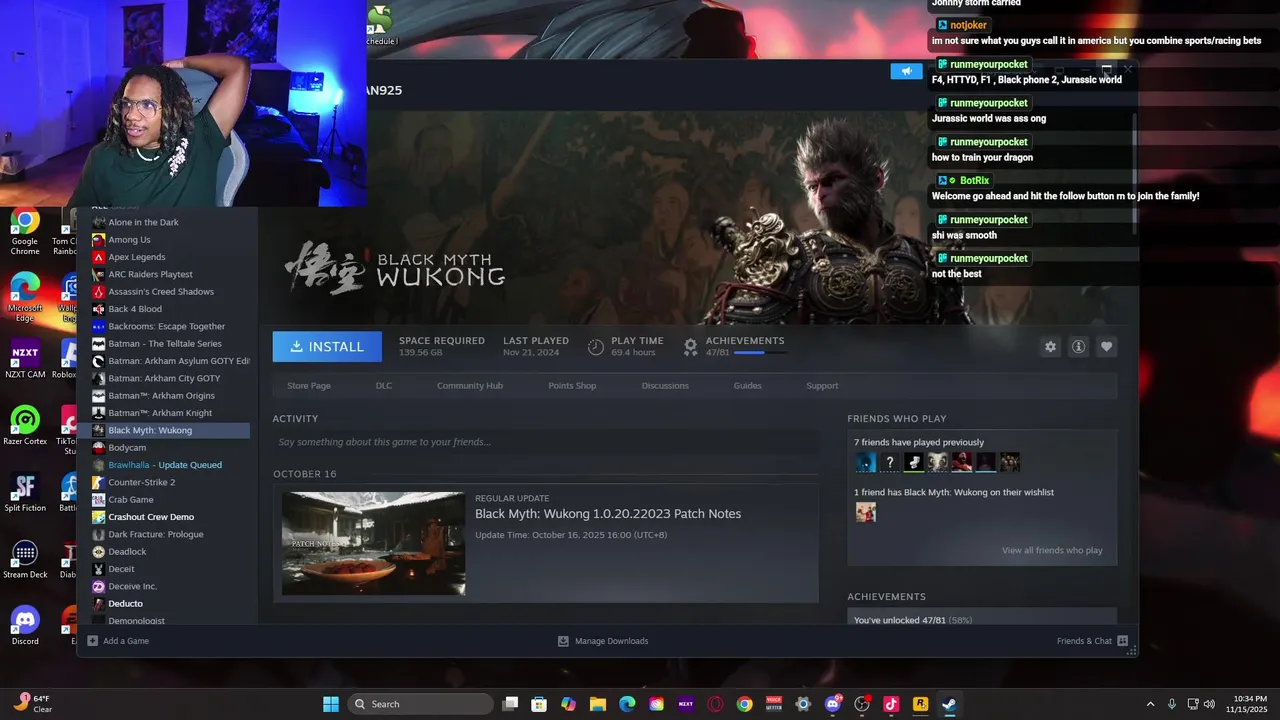This screenshot has height=720, width=1280.
Task: Open the Black Myth: Wukong Patch Notes title
Action: (608, 514)
